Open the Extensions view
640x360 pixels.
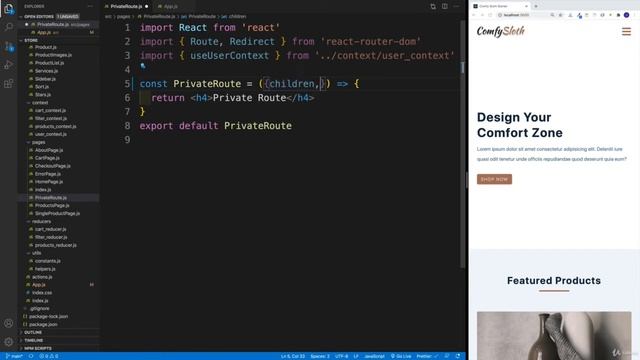(x=9, y=84)
